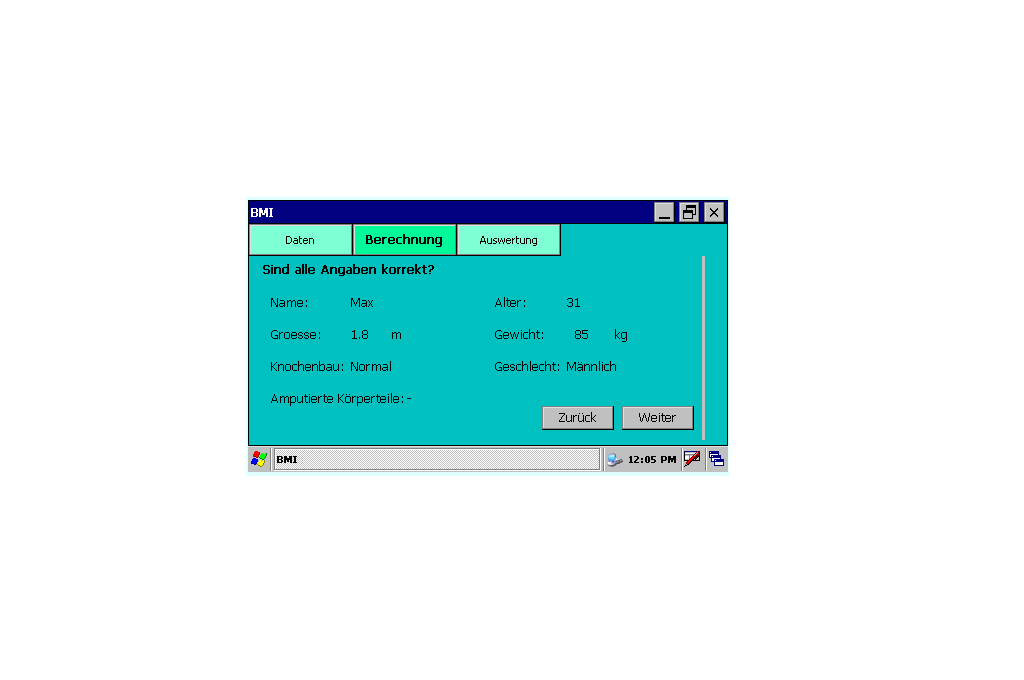Click the 12:05 PM clock

pos(652,460)
